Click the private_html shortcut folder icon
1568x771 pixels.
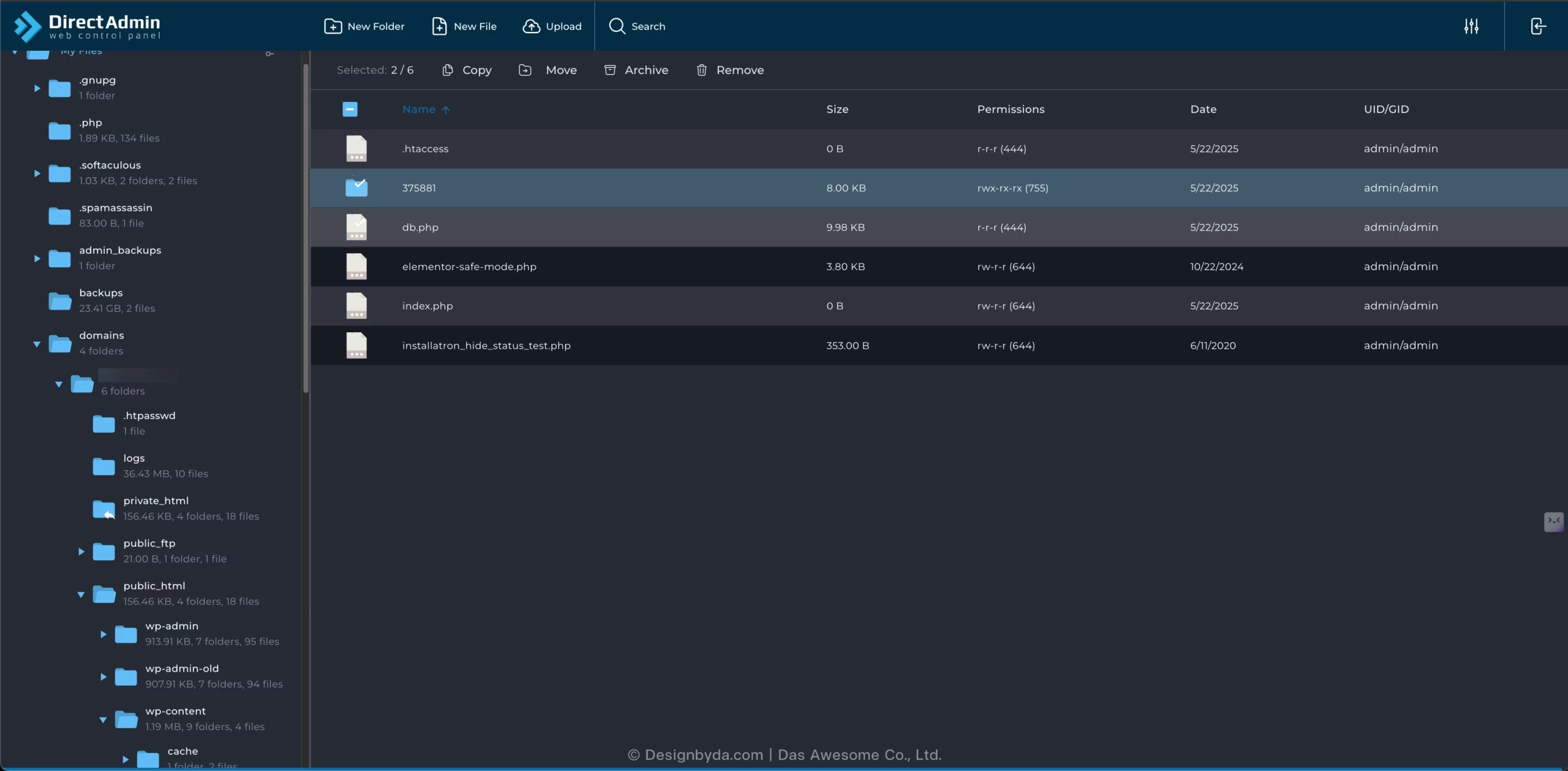tap(104, 509)
